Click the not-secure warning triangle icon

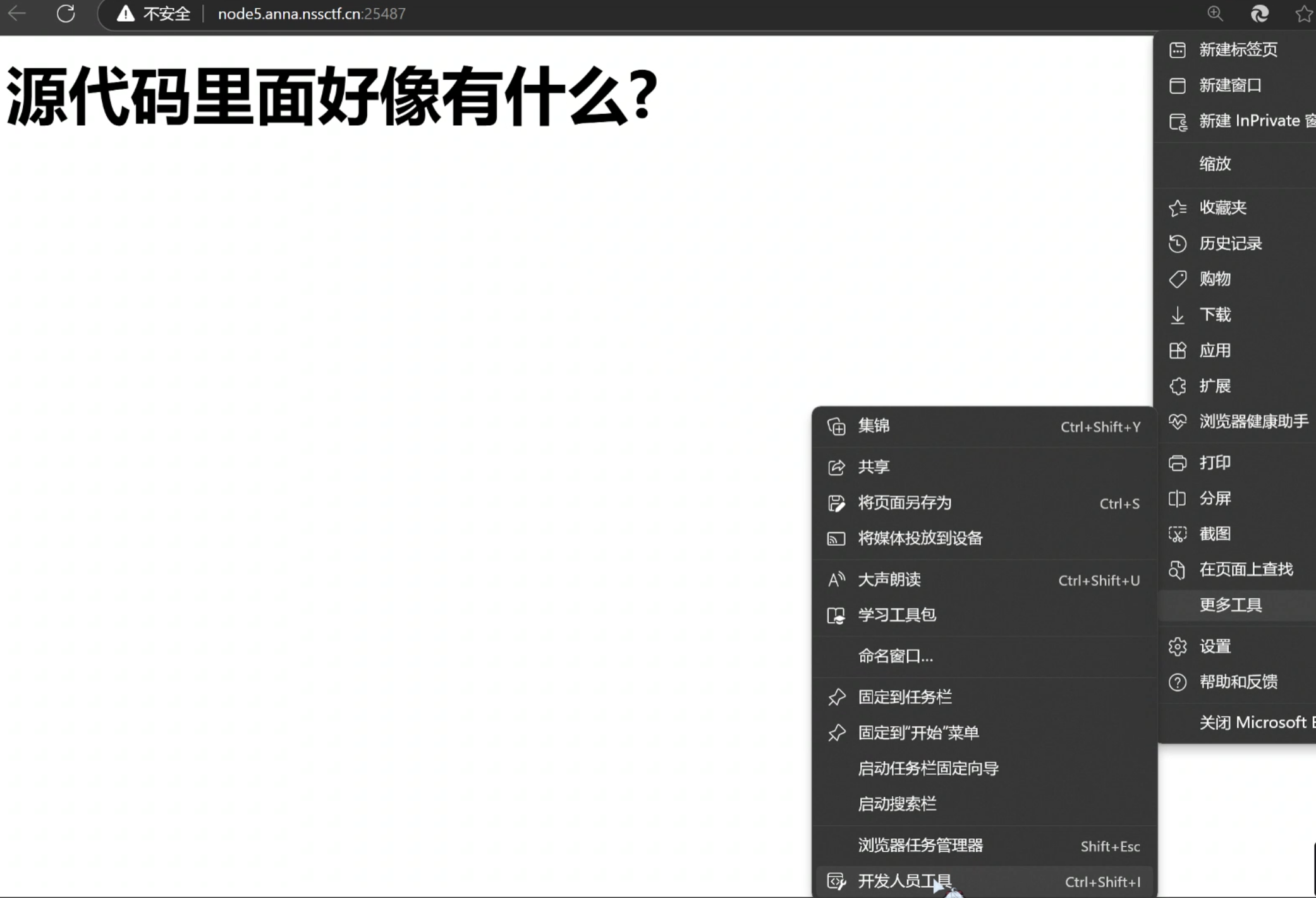click(x=126, y=13)
